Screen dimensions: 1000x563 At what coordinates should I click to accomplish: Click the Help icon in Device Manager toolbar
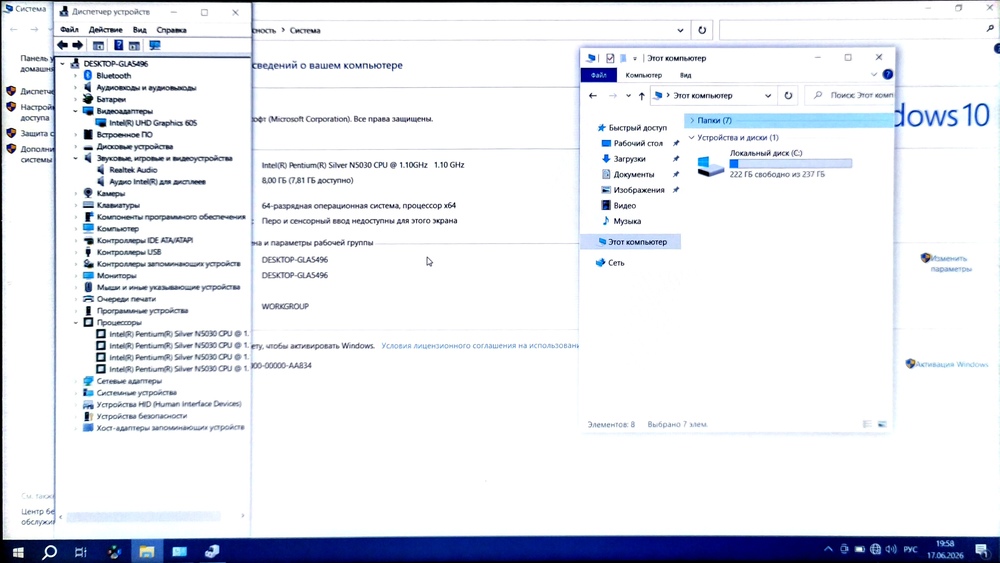(x=118, y=45)
